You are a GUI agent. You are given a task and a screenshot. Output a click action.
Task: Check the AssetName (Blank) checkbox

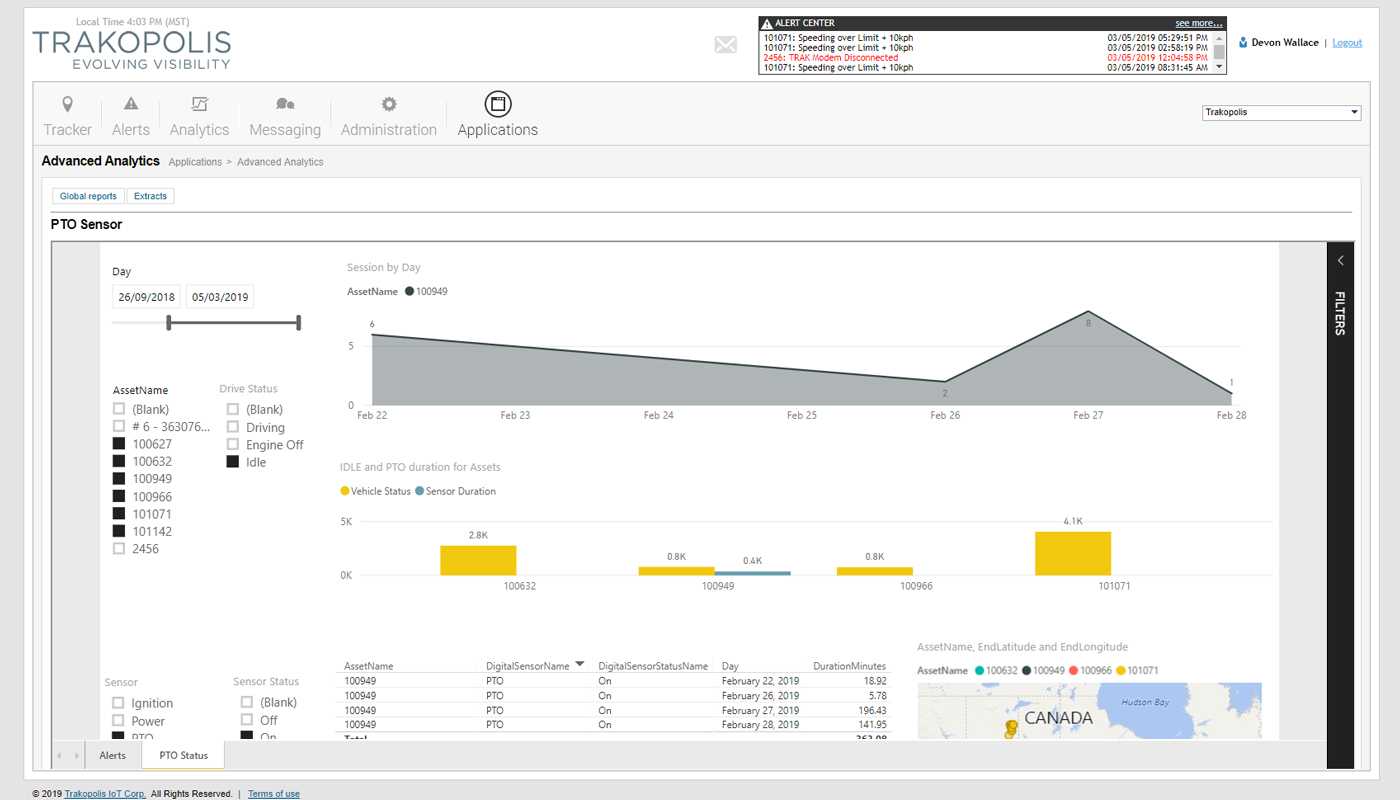[119, 409]
